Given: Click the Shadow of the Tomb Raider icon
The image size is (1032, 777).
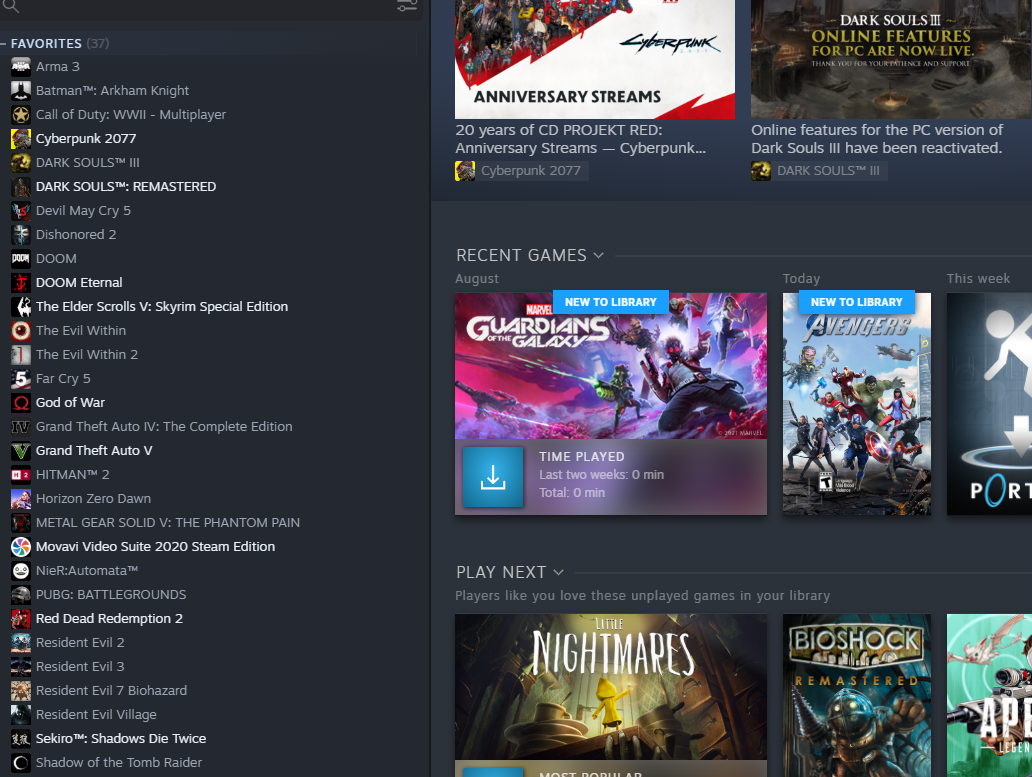Looking at the screenshot, I should coord(20,763).
